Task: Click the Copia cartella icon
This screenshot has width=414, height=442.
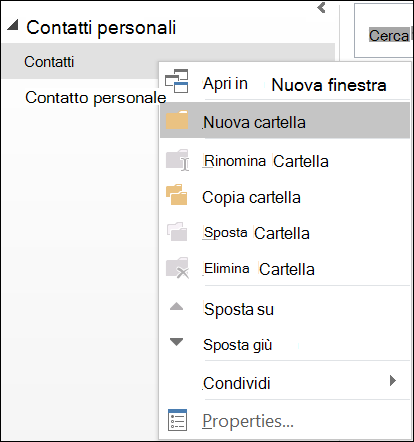Action: click(177, 195)
